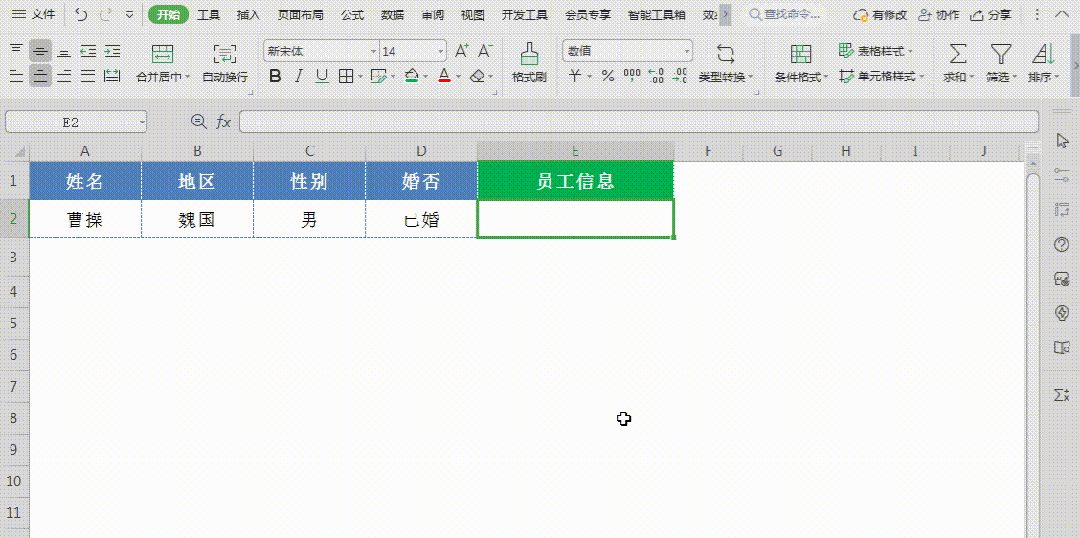Toggle justify alignment
This screenshot has width=1080, height=538.
point(87,75)
